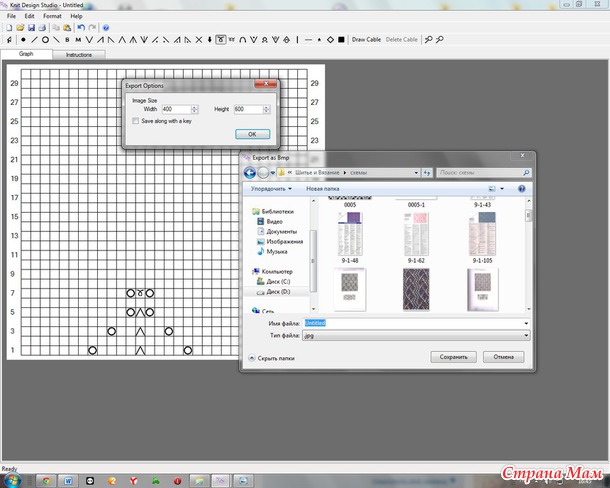Select the plain V stitch symbol
Image resolution: width=610 pixels, height=488 pixels.
tap(89, 39)
